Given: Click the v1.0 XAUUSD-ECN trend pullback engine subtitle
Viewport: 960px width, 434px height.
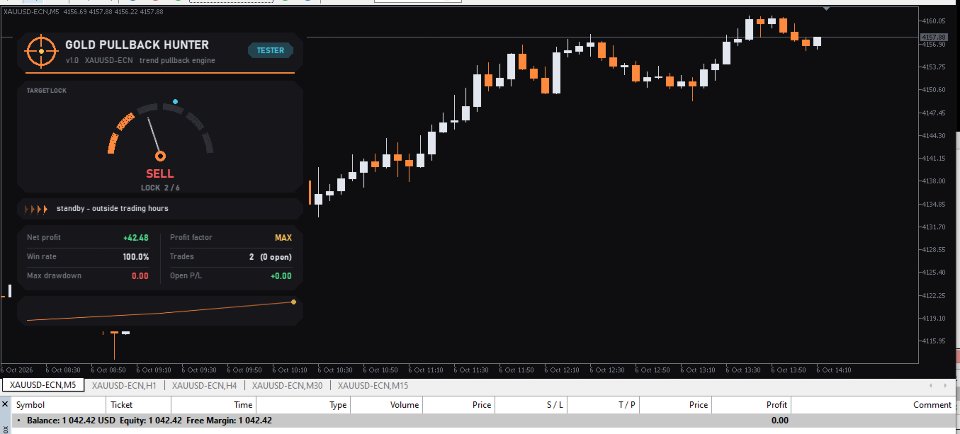Looking at the screenshot, I should pos(140,61).
